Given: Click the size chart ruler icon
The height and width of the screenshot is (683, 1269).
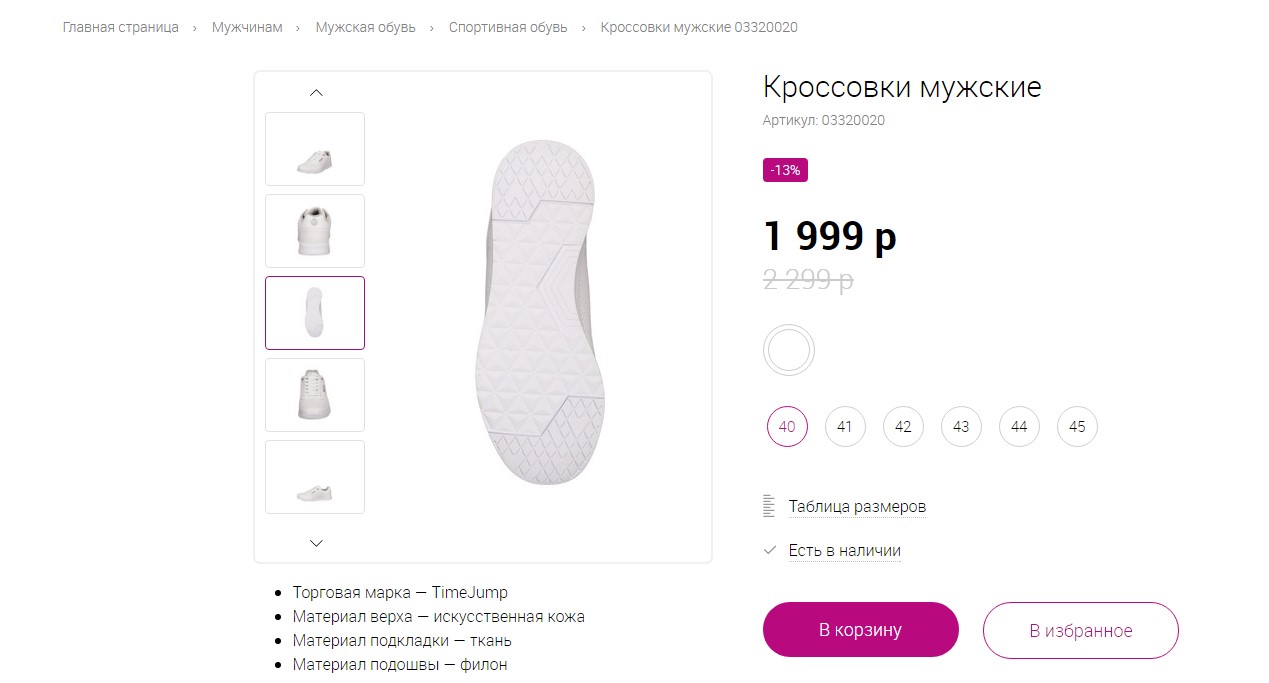Looking at the screenshot, I should [x=769, y=506].
